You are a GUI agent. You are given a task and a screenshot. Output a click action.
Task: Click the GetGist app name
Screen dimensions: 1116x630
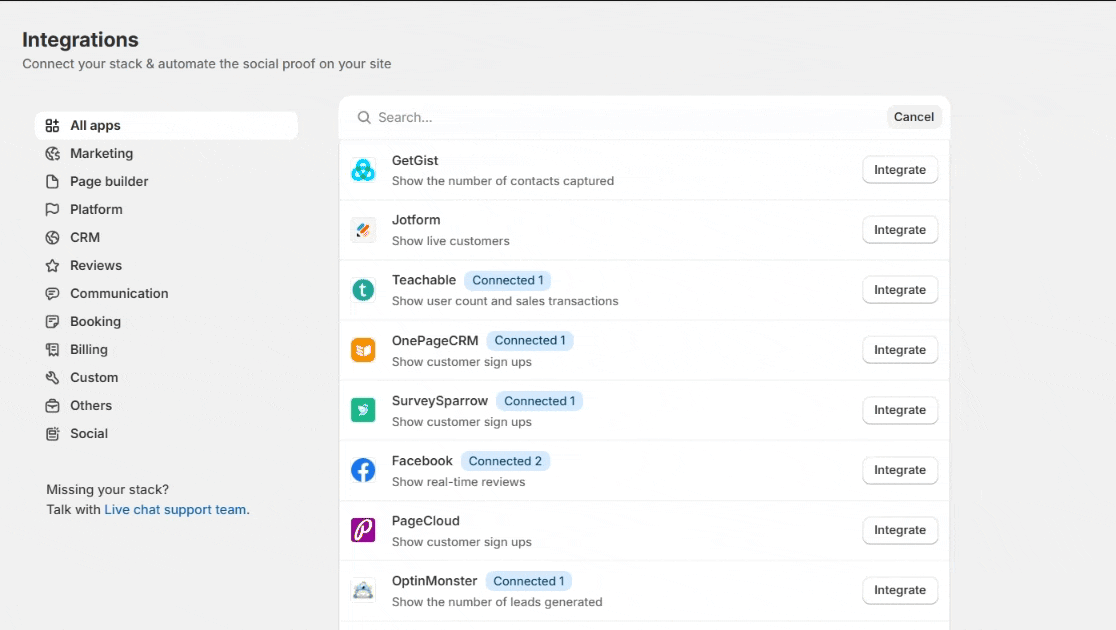415,161
